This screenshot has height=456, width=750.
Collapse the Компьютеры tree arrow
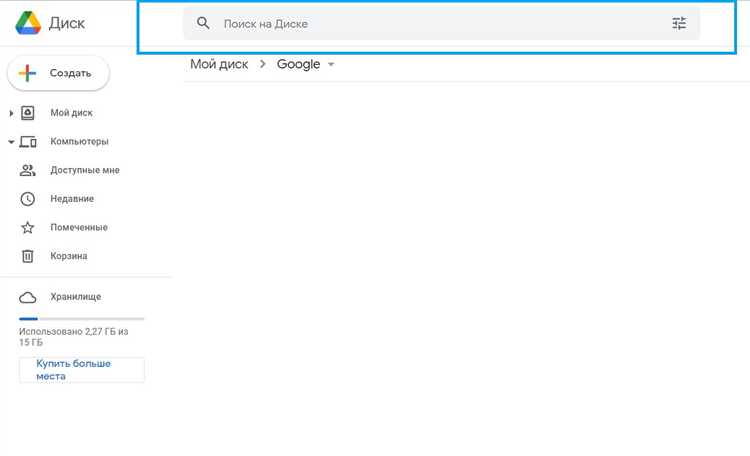click(11, 142)
